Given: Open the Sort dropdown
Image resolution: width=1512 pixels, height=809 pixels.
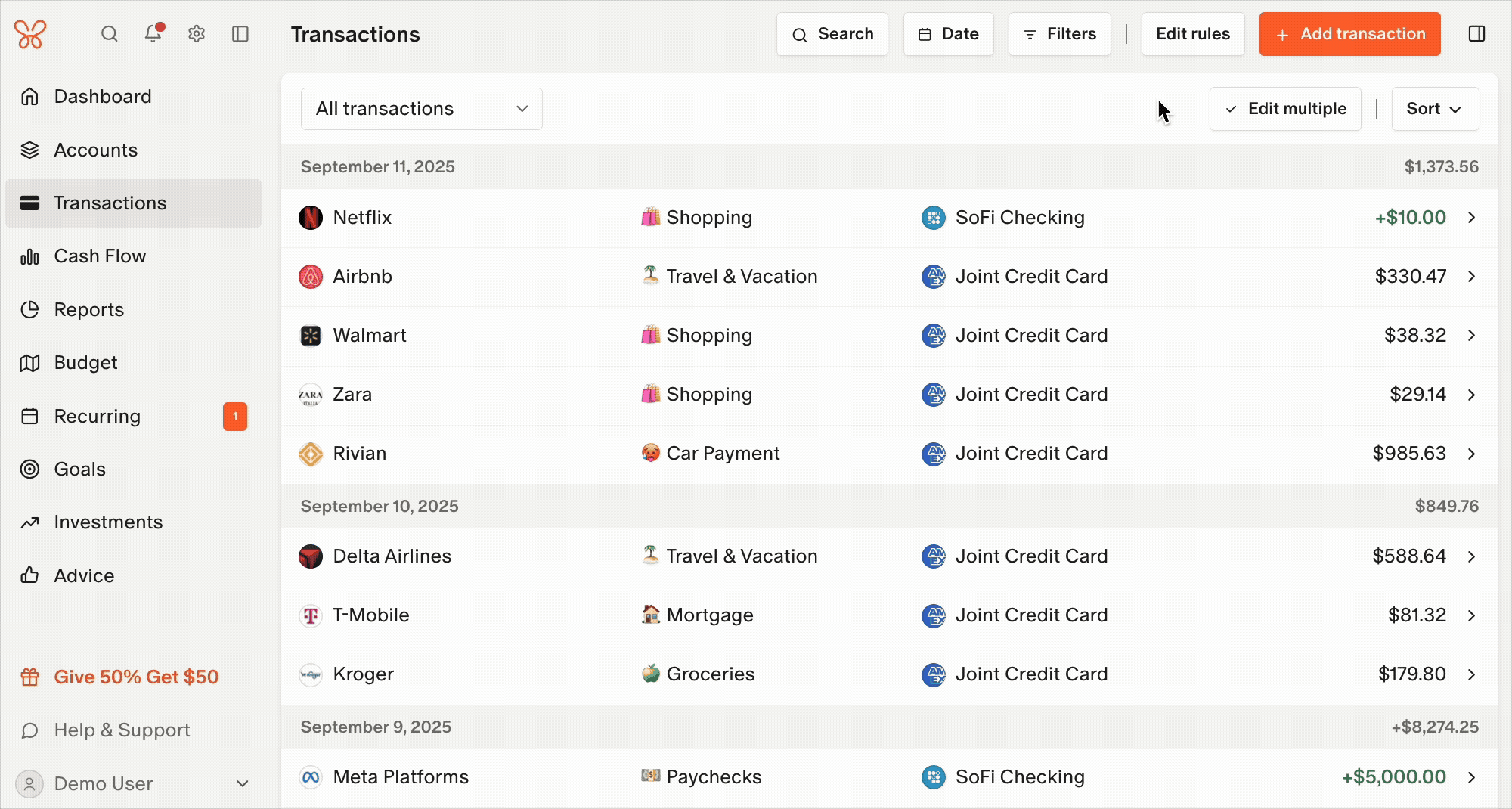Looking at the screenshot, I should pos(1434,108).
